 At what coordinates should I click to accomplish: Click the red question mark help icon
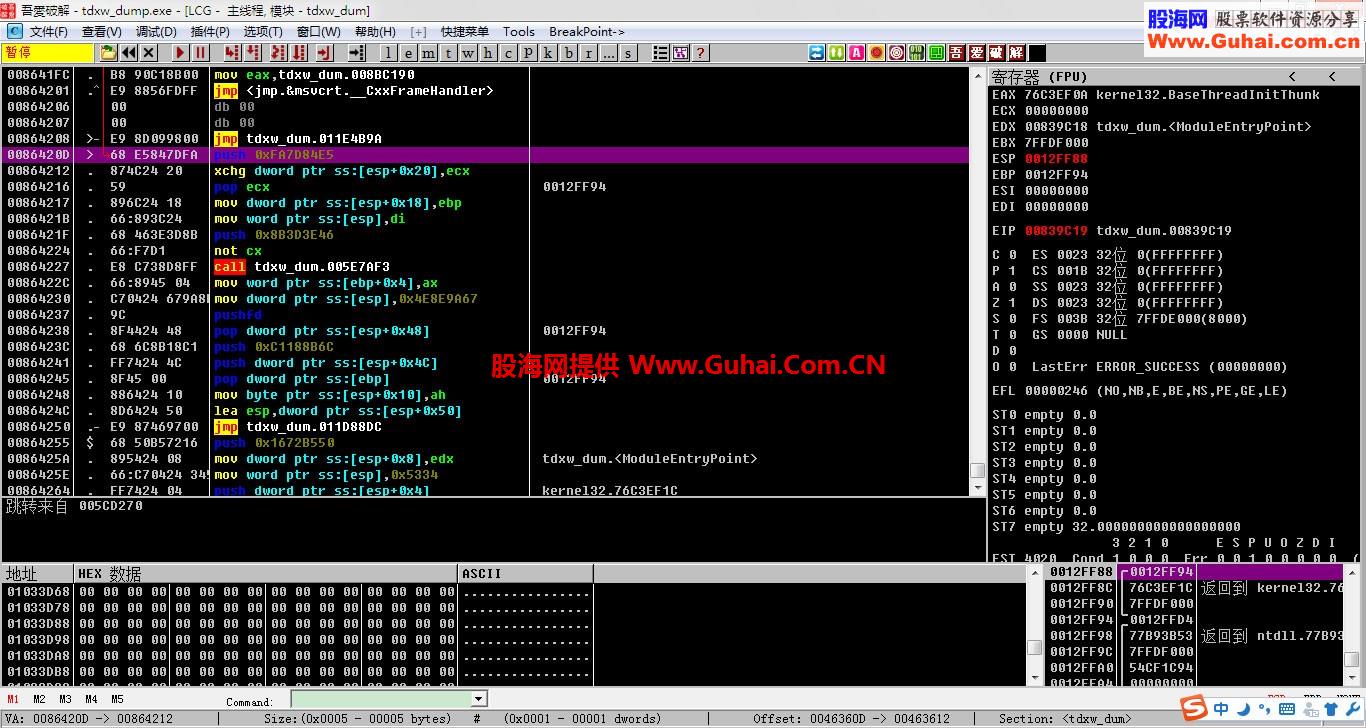[700, 53]
